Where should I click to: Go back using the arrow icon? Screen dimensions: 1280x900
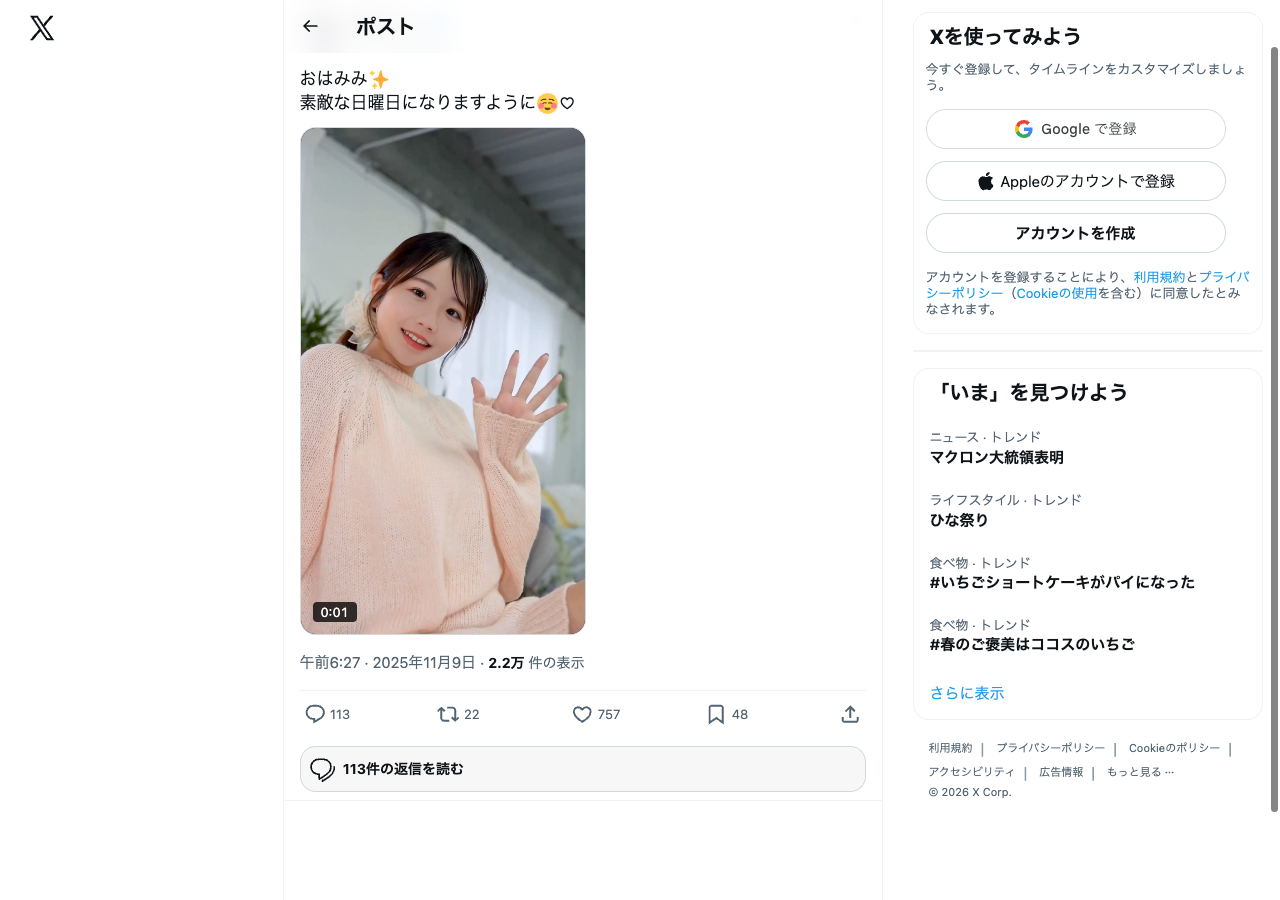coord(310,27)
